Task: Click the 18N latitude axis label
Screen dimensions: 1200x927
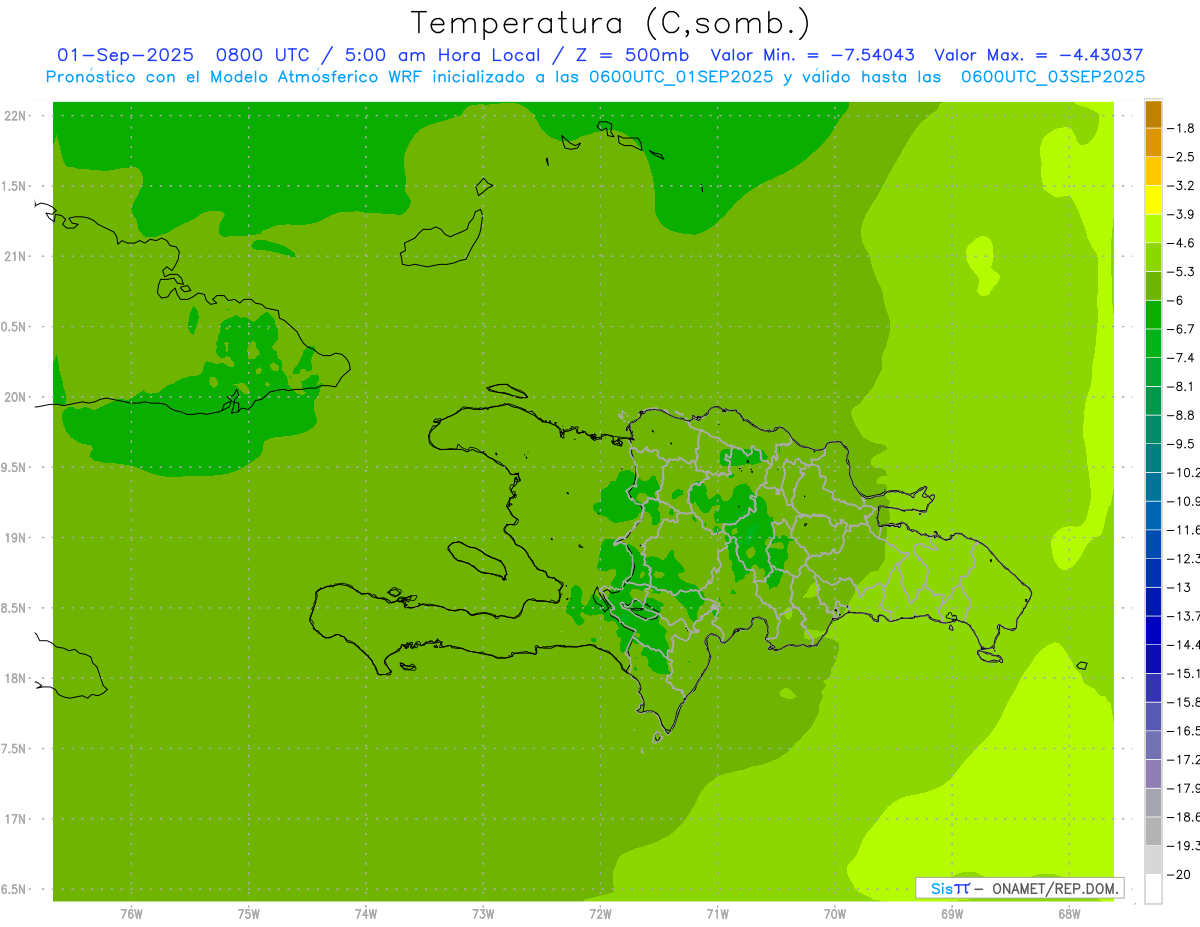Action: coord(15,679)
